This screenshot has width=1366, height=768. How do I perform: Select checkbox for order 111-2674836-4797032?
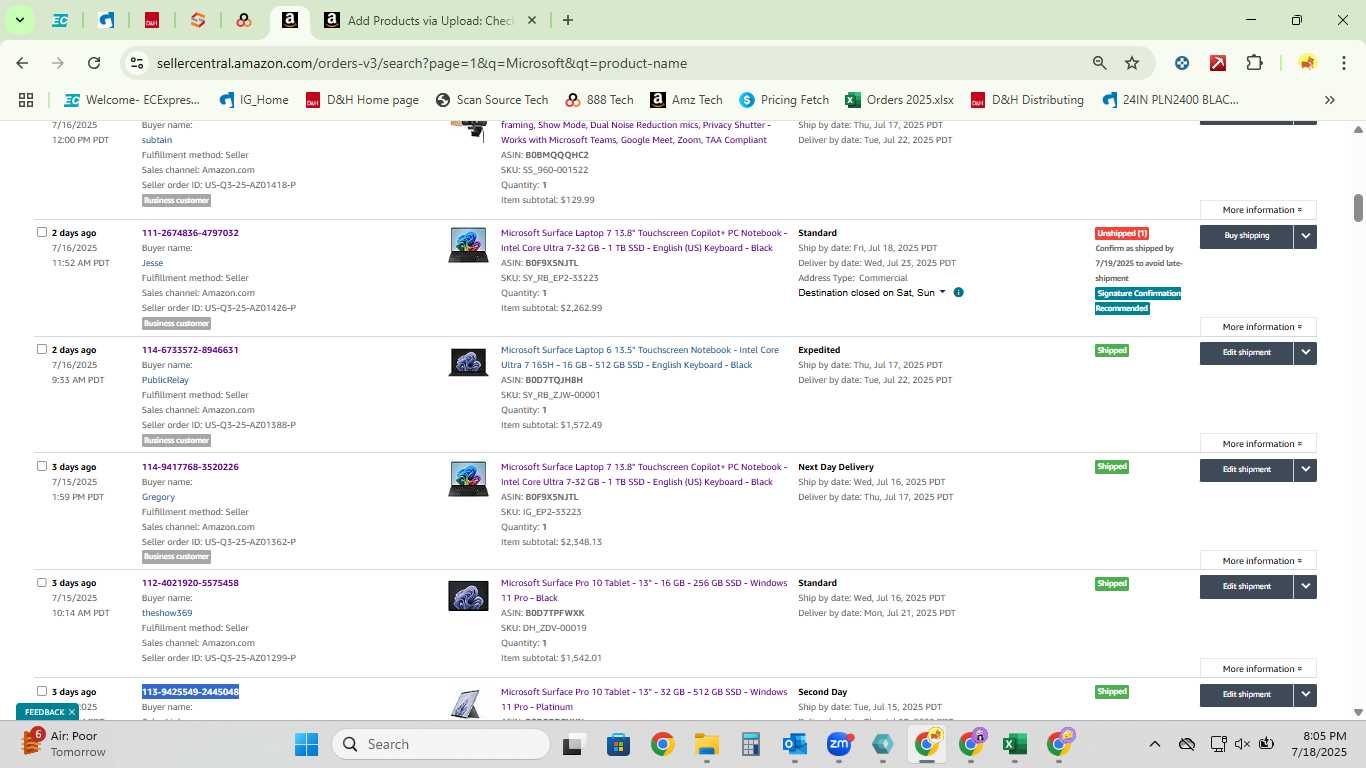[x=42, y=232]
